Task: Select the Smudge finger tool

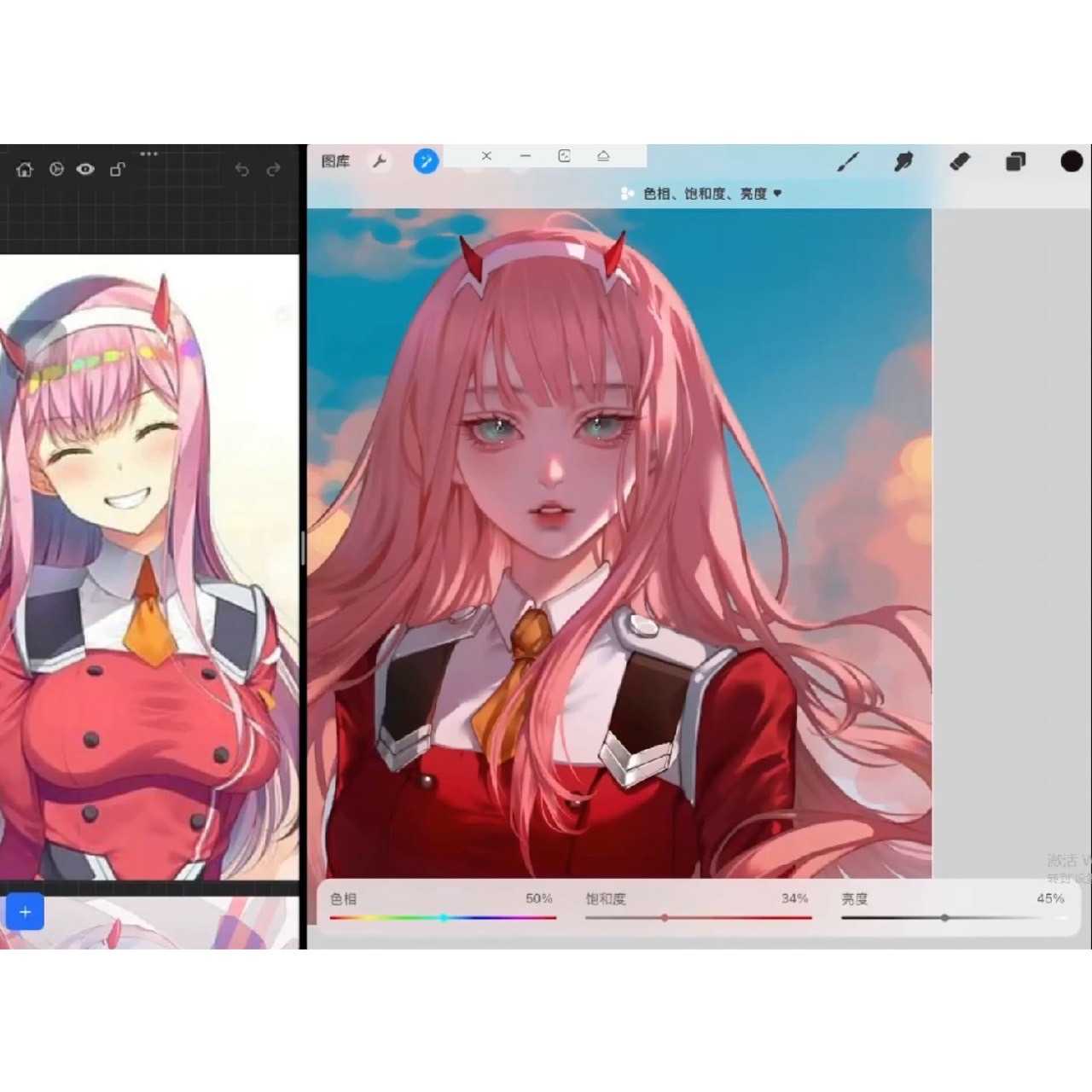Action: [x=903, y=161]
